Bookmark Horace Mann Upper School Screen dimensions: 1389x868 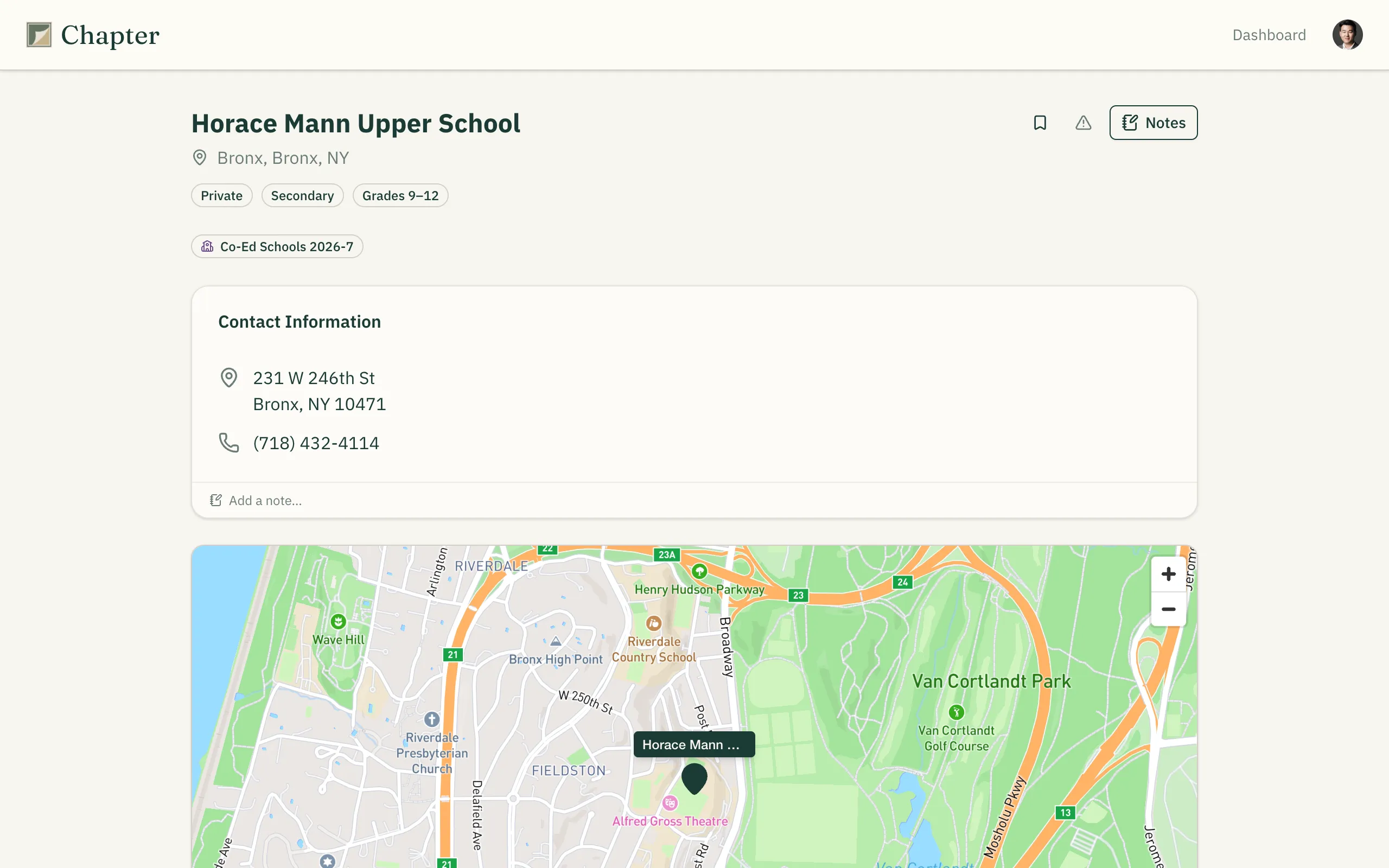[1040, 123]
